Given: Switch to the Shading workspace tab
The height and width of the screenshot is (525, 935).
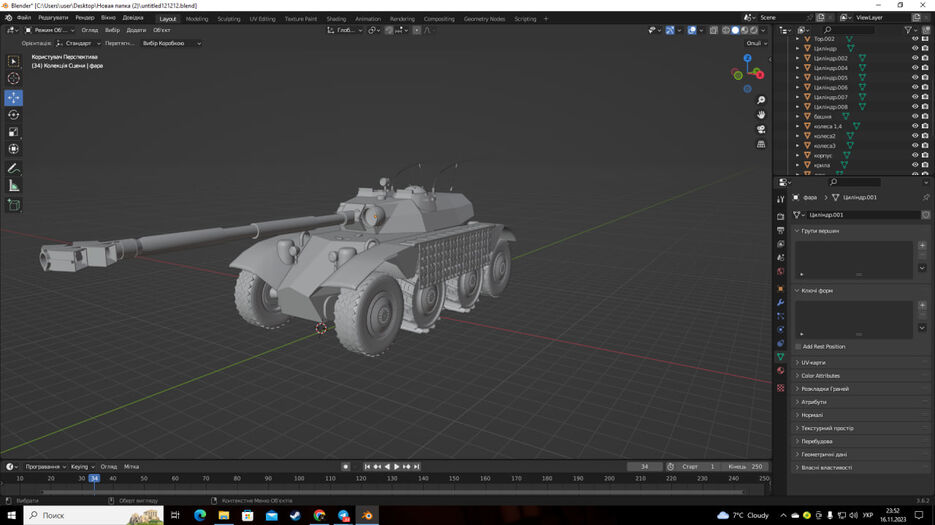Looking at the screenshot, I should point(336,18).
